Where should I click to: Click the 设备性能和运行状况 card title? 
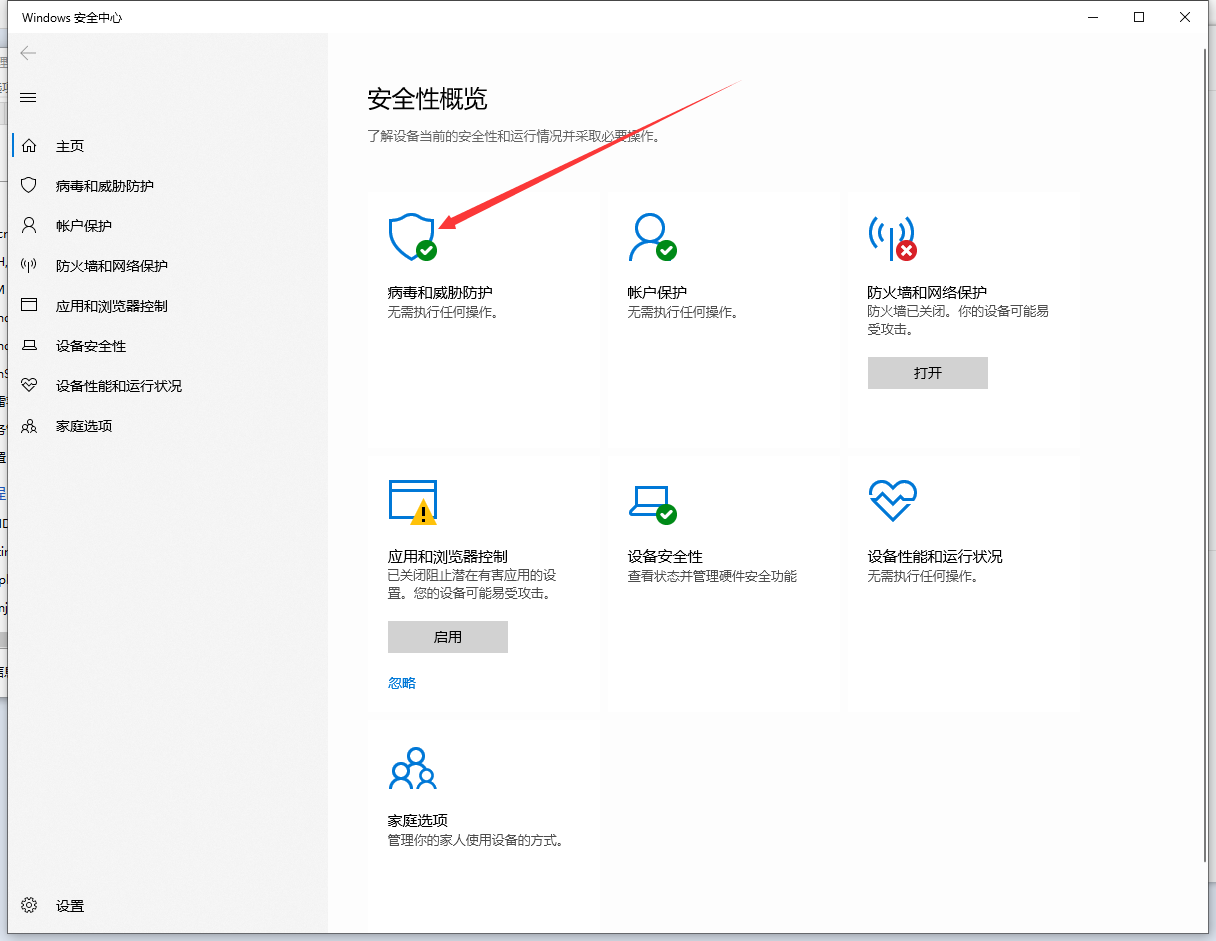[935, 557]
